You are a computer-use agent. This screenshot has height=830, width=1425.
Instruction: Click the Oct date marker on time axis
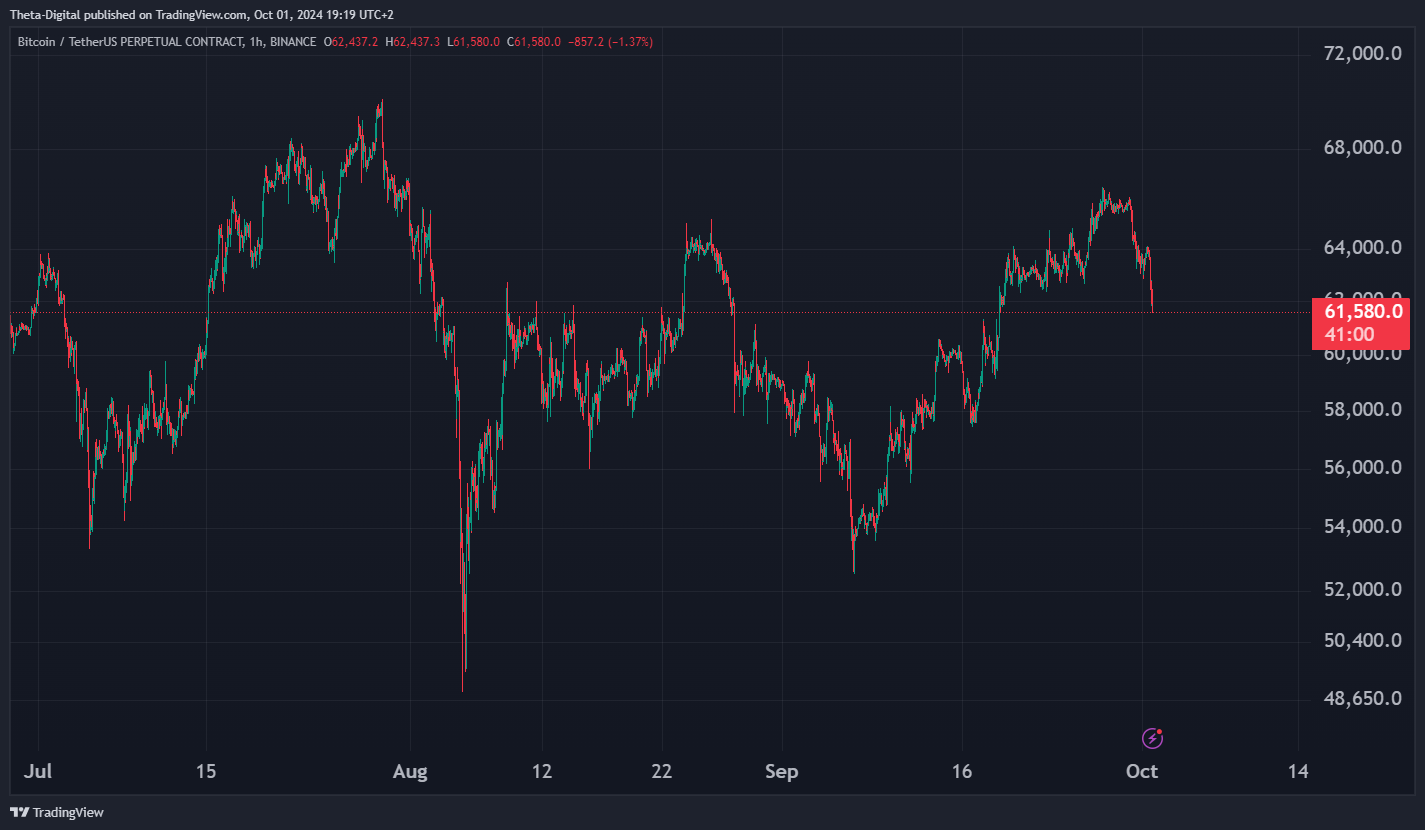(x=1142, y=772)
